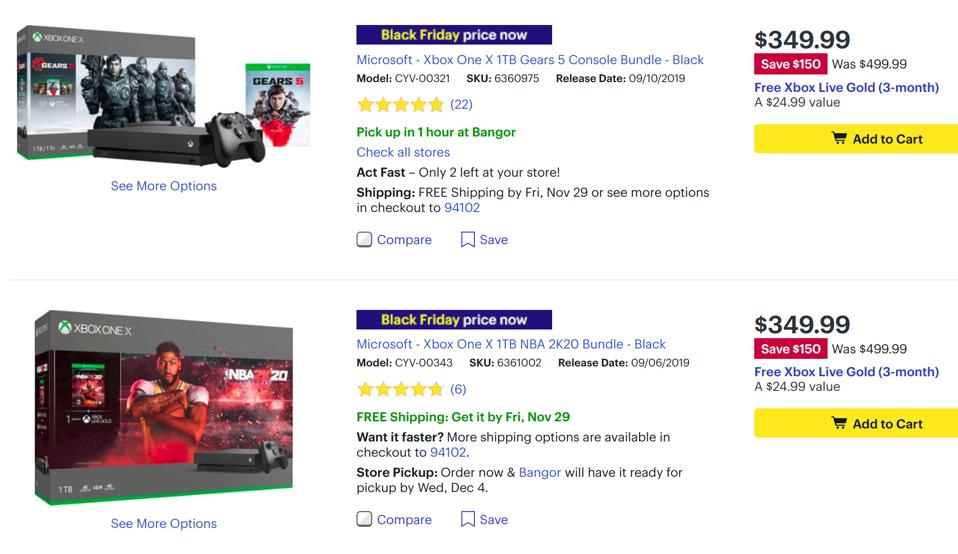This screenshot has height=554, width=958.
Task: Click the cart icon on the Gears 5 Add to Cart button
Action: pyautogui.click(x=839, y=139)
